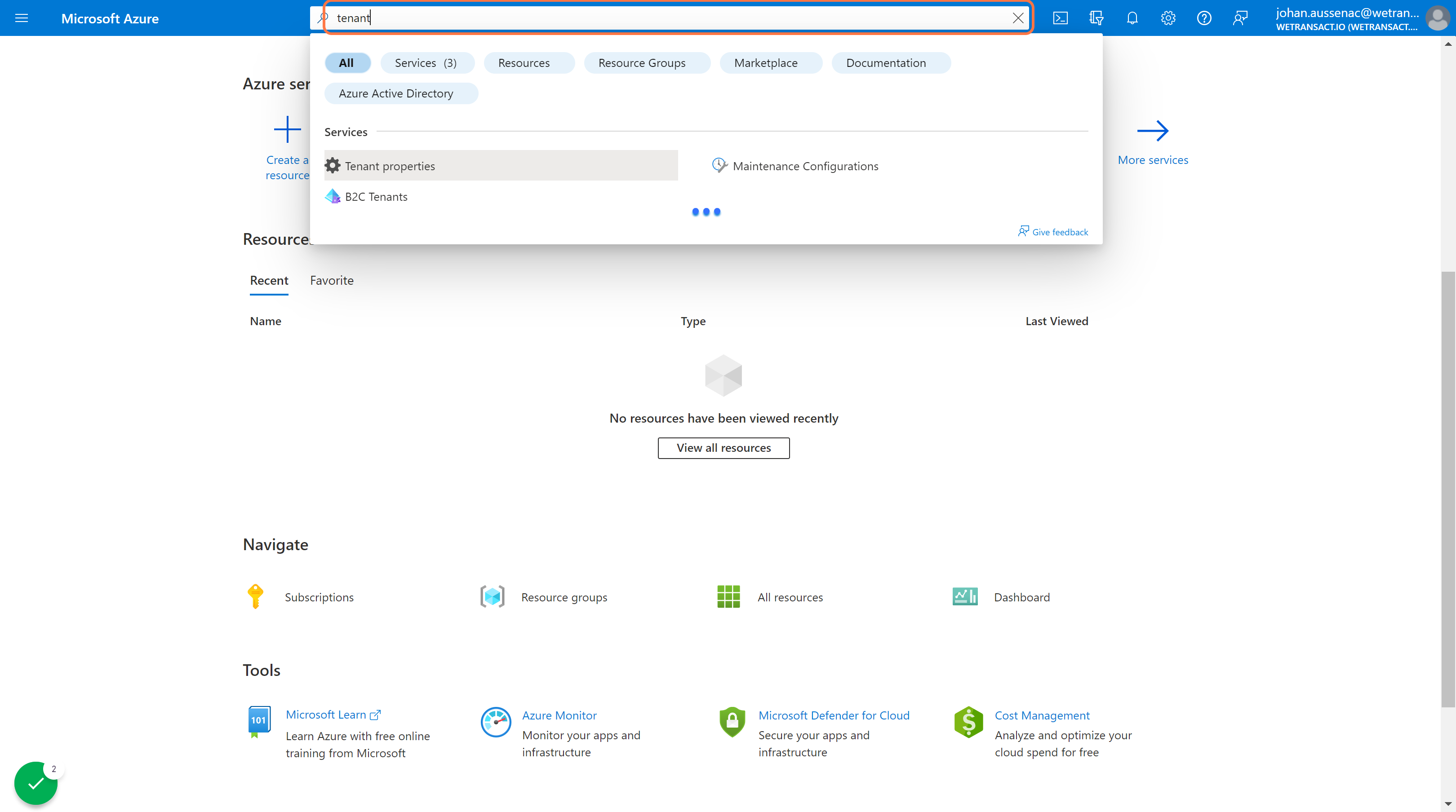1456x812 pixels.
Task: Select the Resource Groups filter pill
Action: click(647, 63)
